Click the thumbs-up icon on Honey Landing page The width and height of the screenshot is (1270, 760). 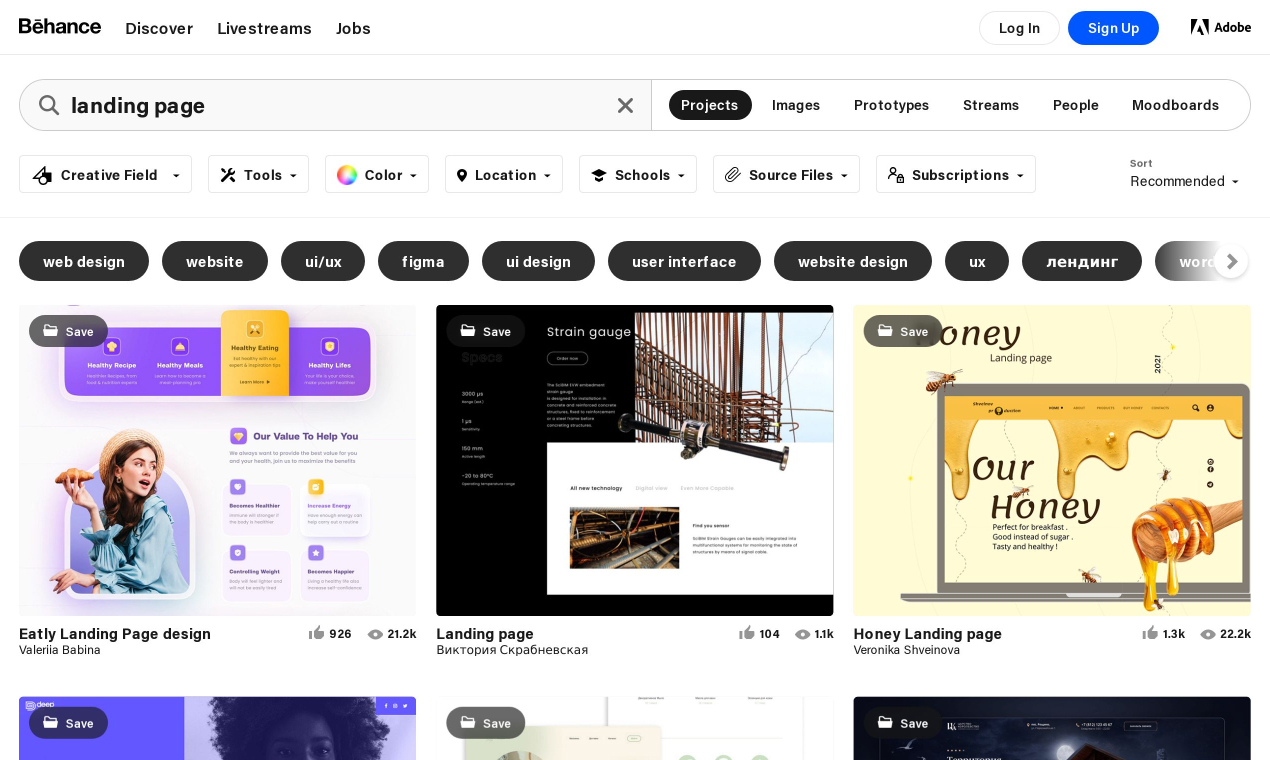1150,633
